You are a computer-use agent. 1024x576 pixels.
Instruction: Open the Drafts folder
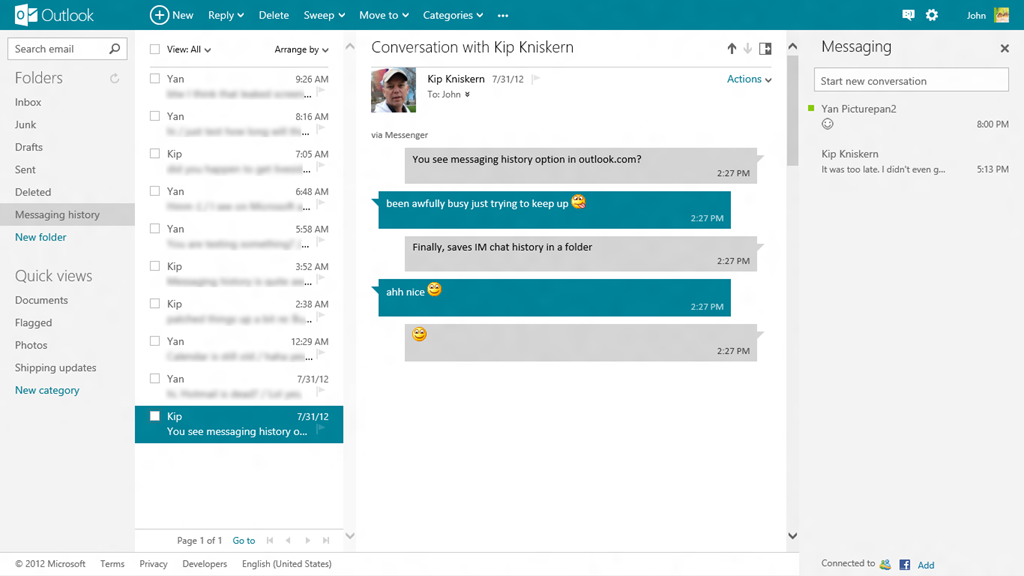29,147
